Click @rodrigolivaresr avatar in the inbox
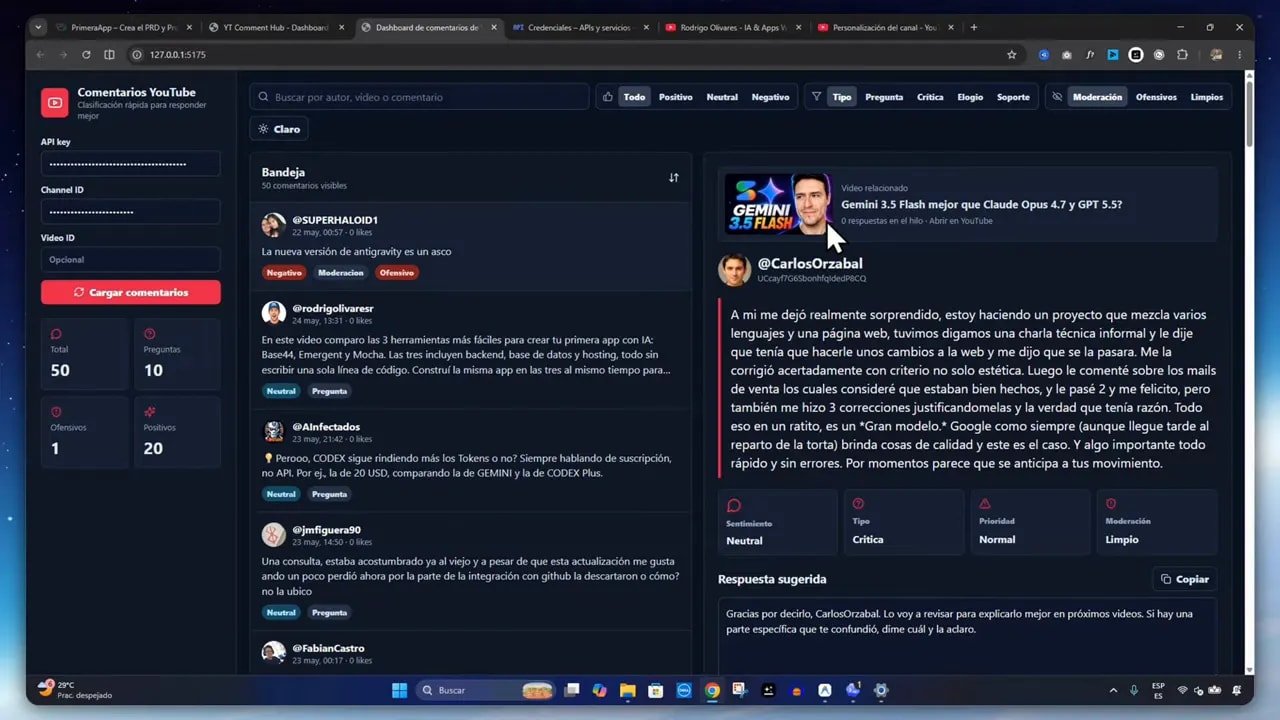Viewport: 1280px width, 720px height. pyautogui.click(x=274, y=313)
